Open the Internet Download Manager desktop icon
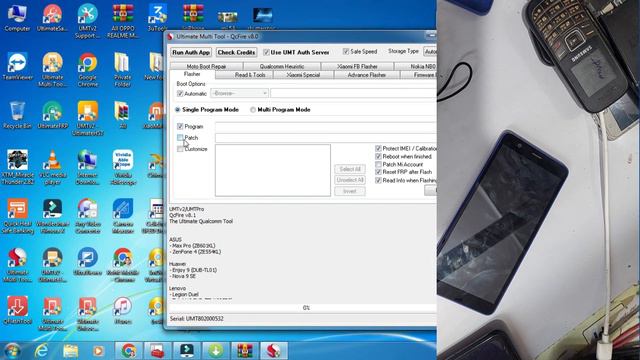This screenshot has width=640, height=360. (87, 167)
